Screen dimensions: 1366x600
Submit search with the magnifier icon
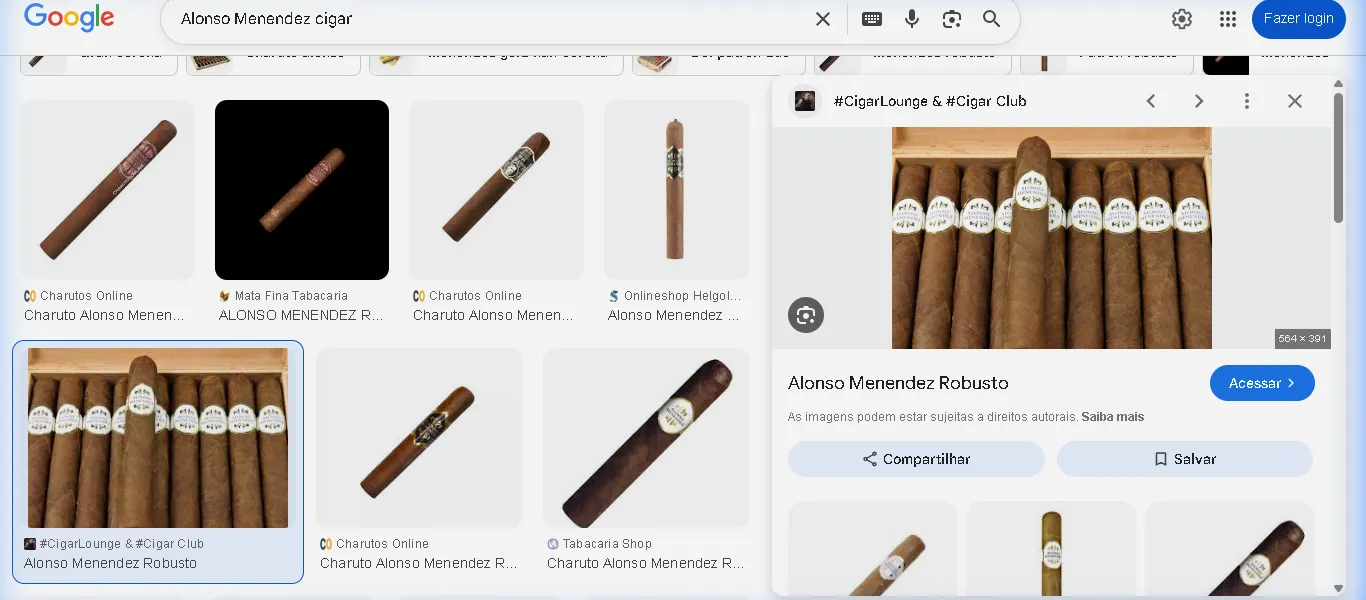pos(991,19)
